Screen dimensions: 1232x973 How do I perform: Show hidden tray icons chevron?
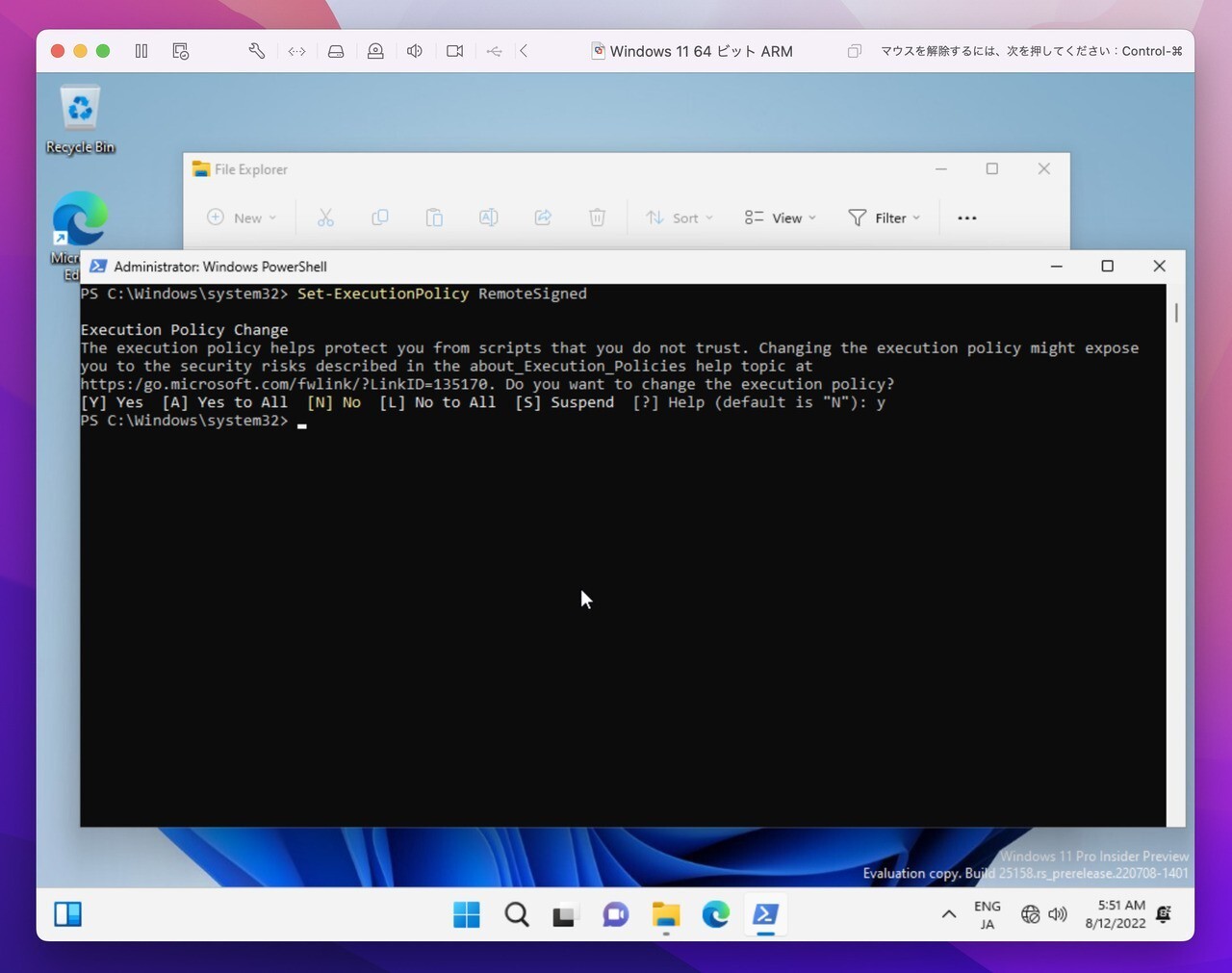(x=949, y=914)
